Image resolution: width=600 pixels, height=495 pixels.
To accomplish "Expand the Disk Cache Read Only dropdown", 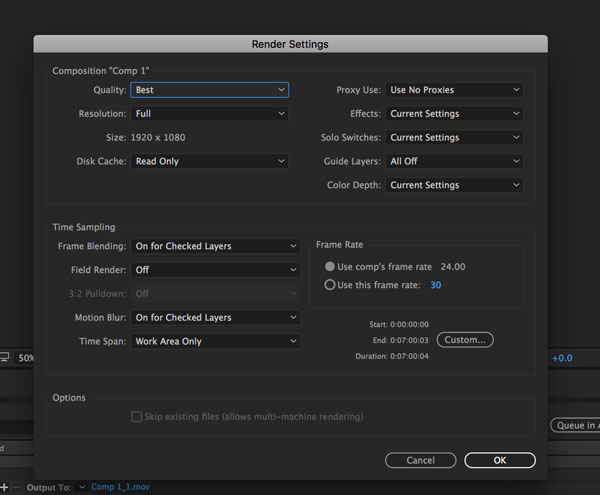I will pyautogui.click(x=210, y=161).
